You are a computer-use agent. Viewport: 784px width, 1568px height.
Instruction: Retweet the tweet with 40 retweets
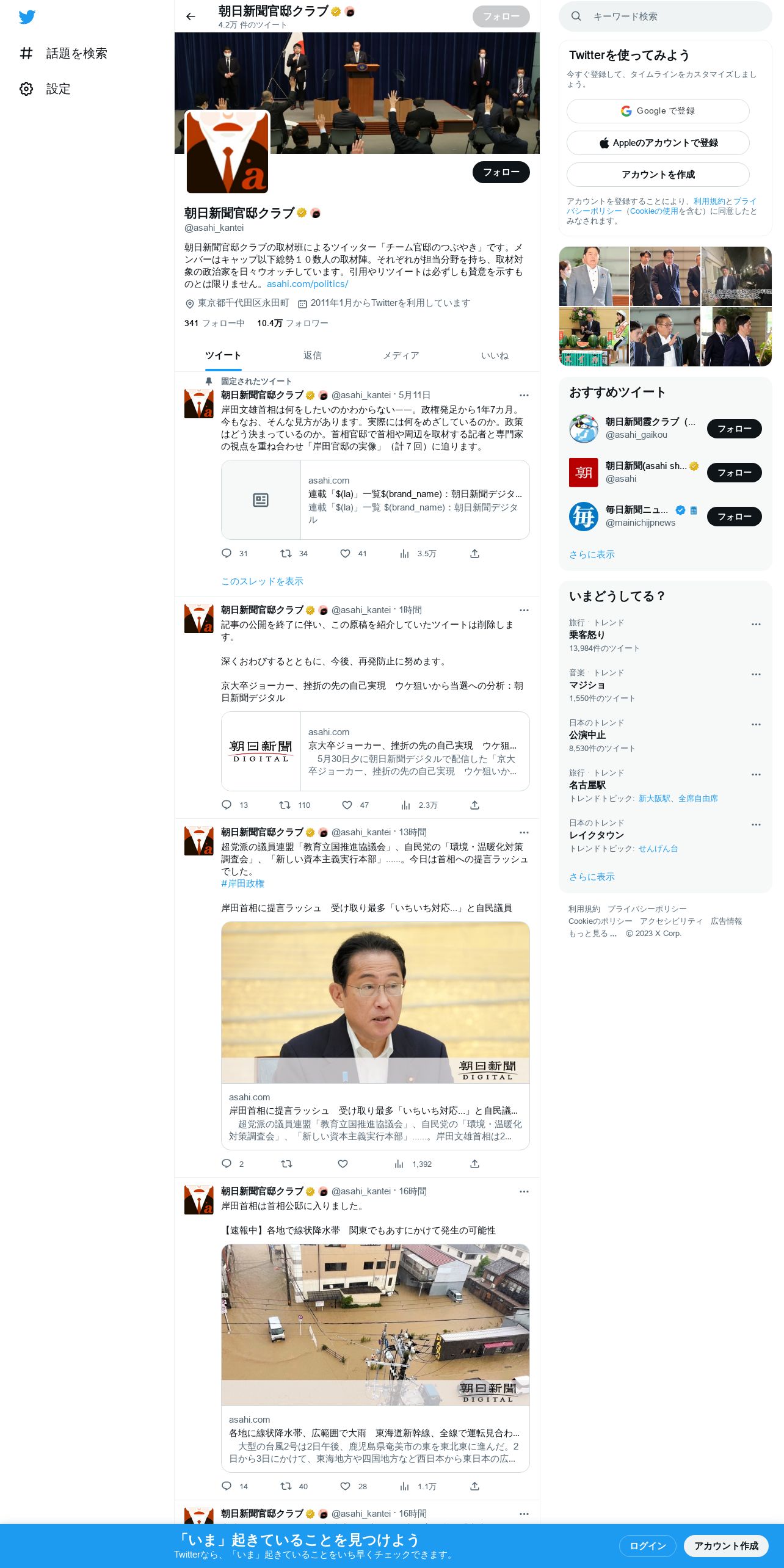294,1486
